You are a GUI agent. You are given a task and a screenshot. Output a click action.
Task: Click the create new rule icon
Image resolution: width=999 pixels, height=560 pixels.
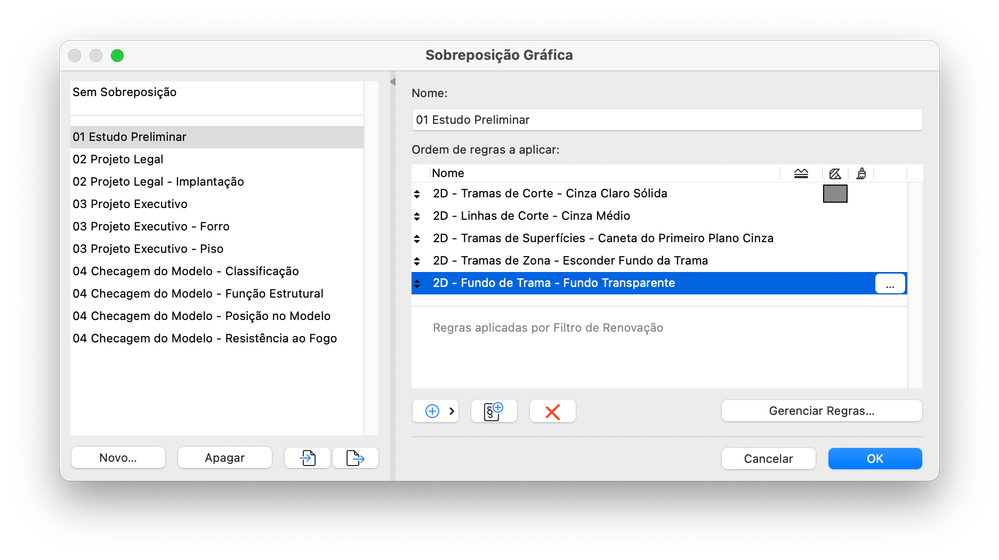[493, 411]
